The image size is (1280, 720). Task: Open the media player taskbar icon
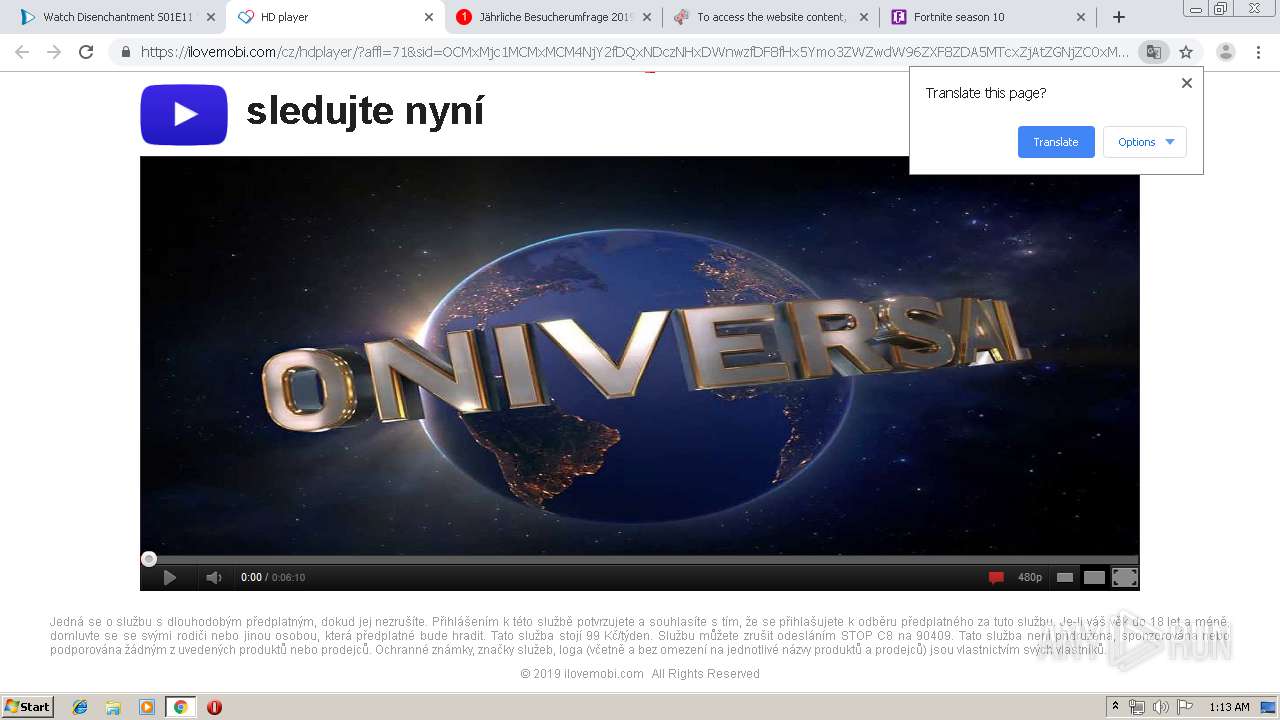pos(147,707)
